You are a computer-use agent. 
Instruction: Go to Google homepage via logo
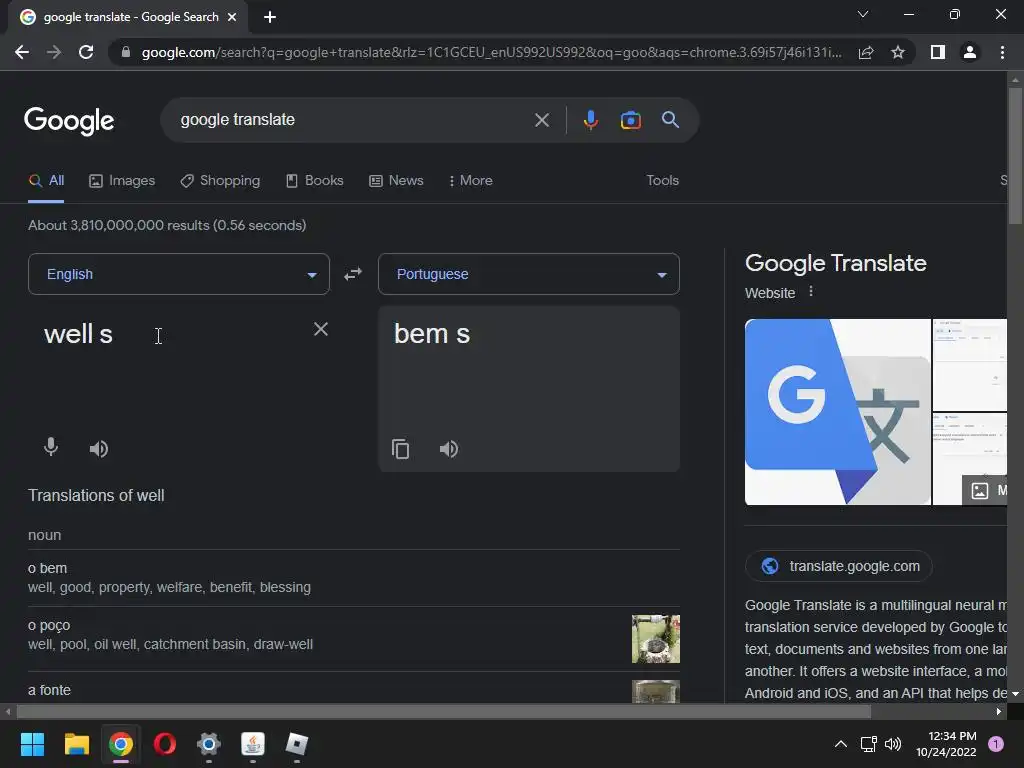[x=69, y=121]
